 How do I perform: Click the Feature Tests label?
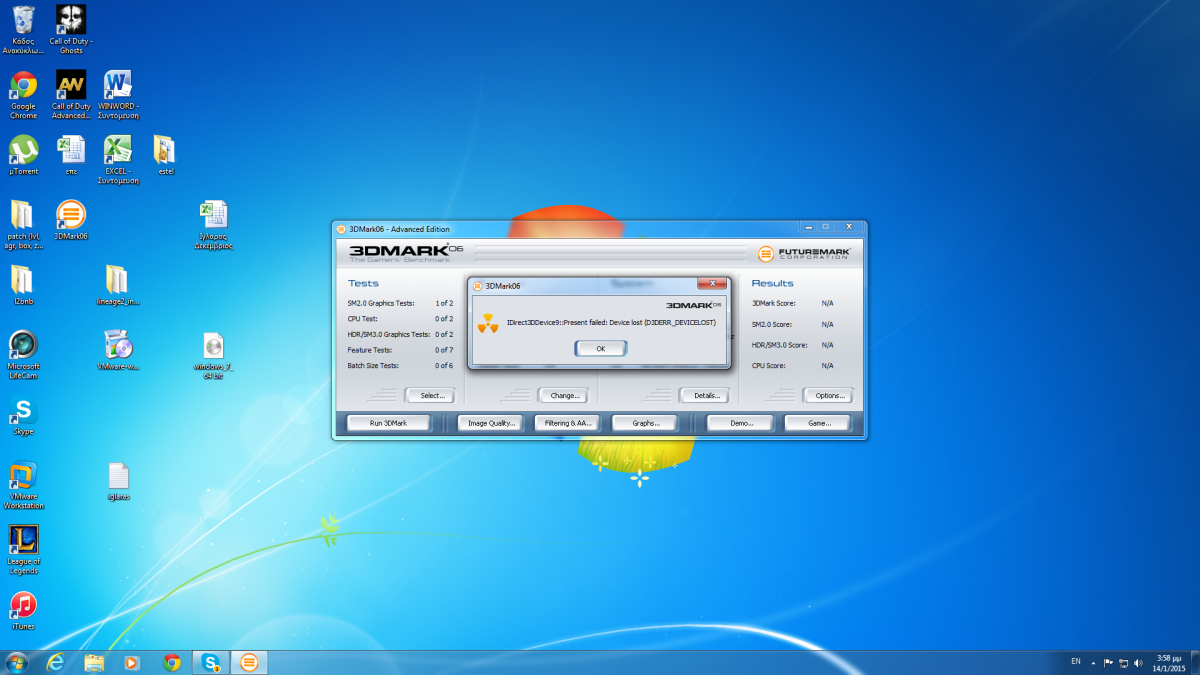(x=370, y=350)
